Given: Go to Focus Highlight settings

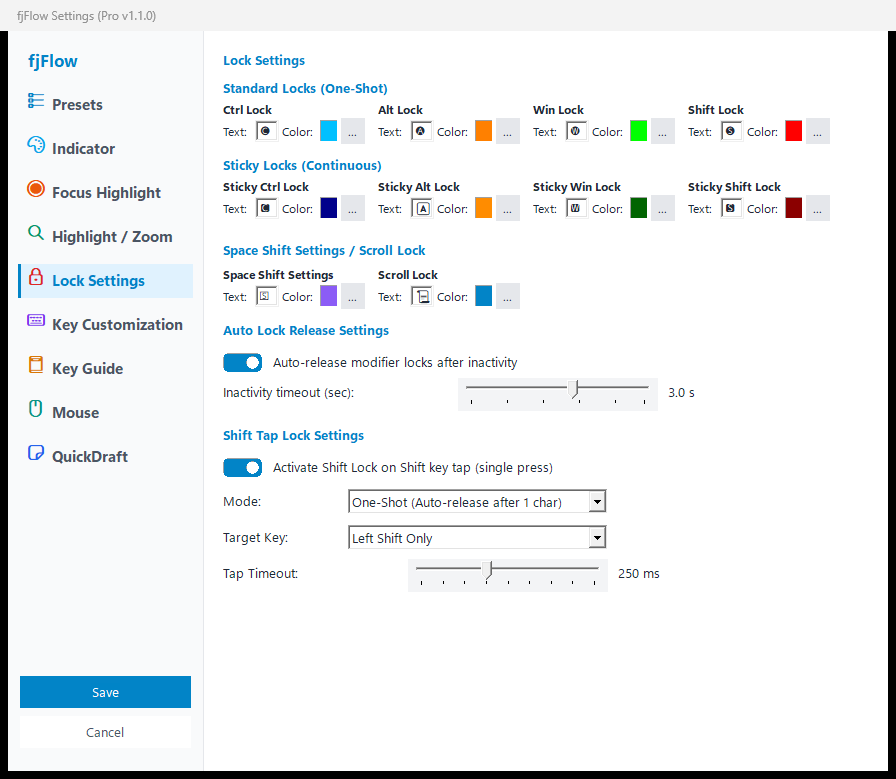Looking at the screenshot, I should (x=106, y=193).
